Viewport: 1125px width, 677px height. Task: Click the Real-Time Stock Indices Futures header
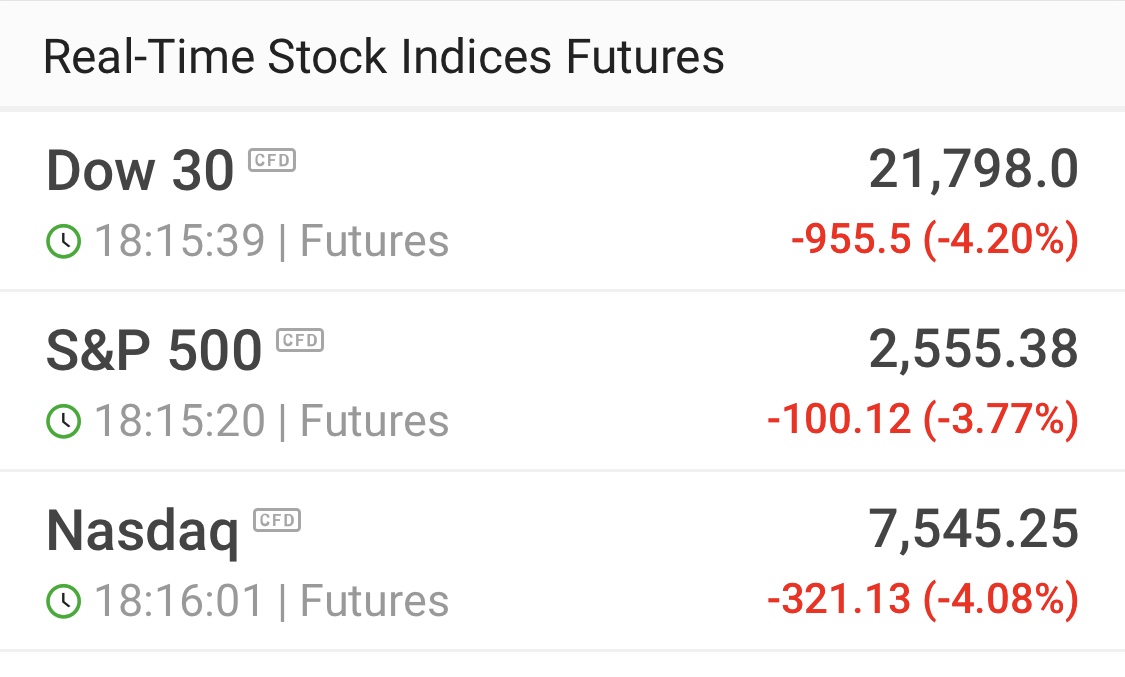(384, 57)
